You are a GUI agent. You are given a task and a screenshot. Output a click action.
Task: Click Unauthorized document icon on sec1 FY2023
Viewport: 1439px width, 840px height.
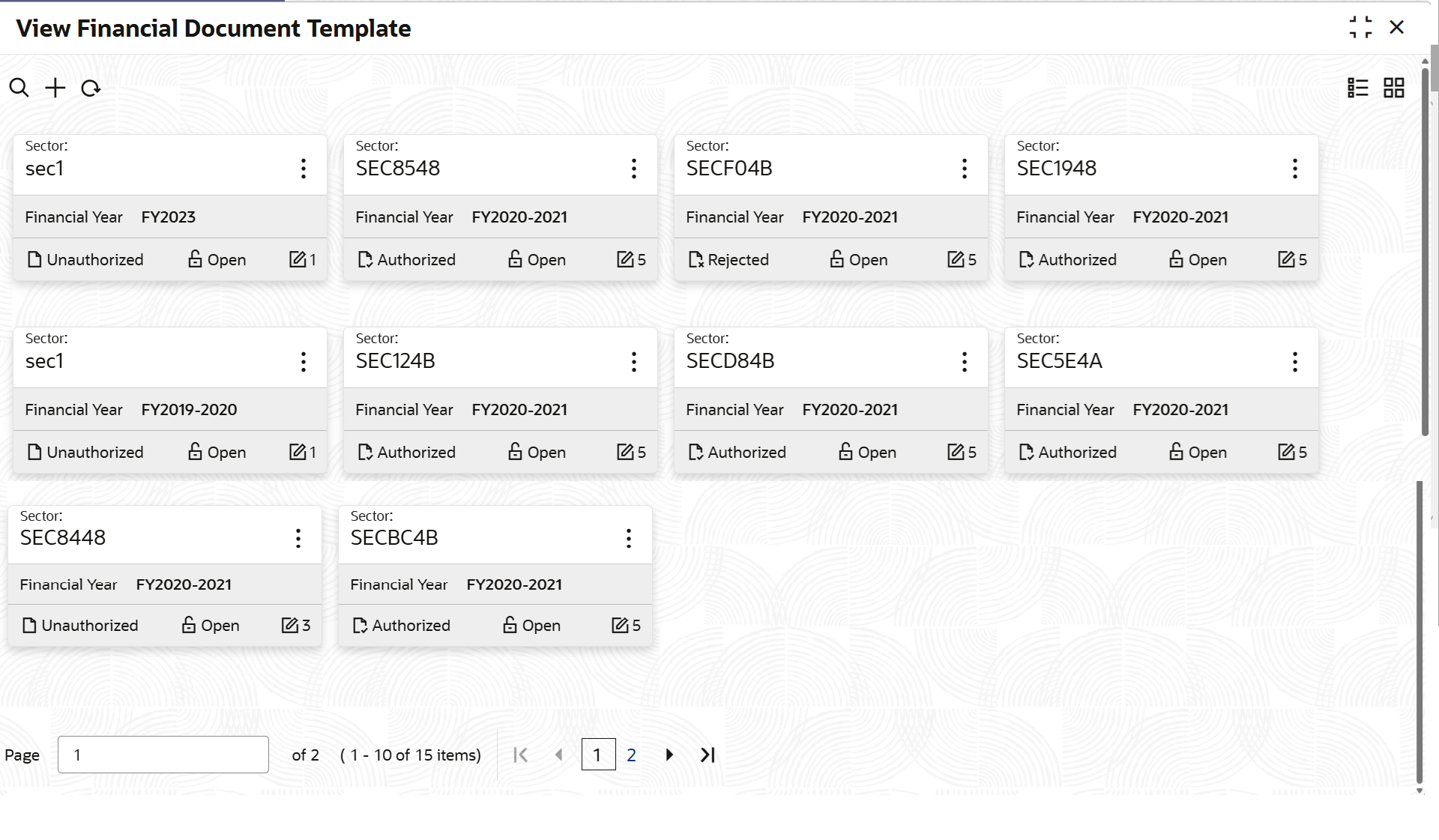(x=34, y=260)
